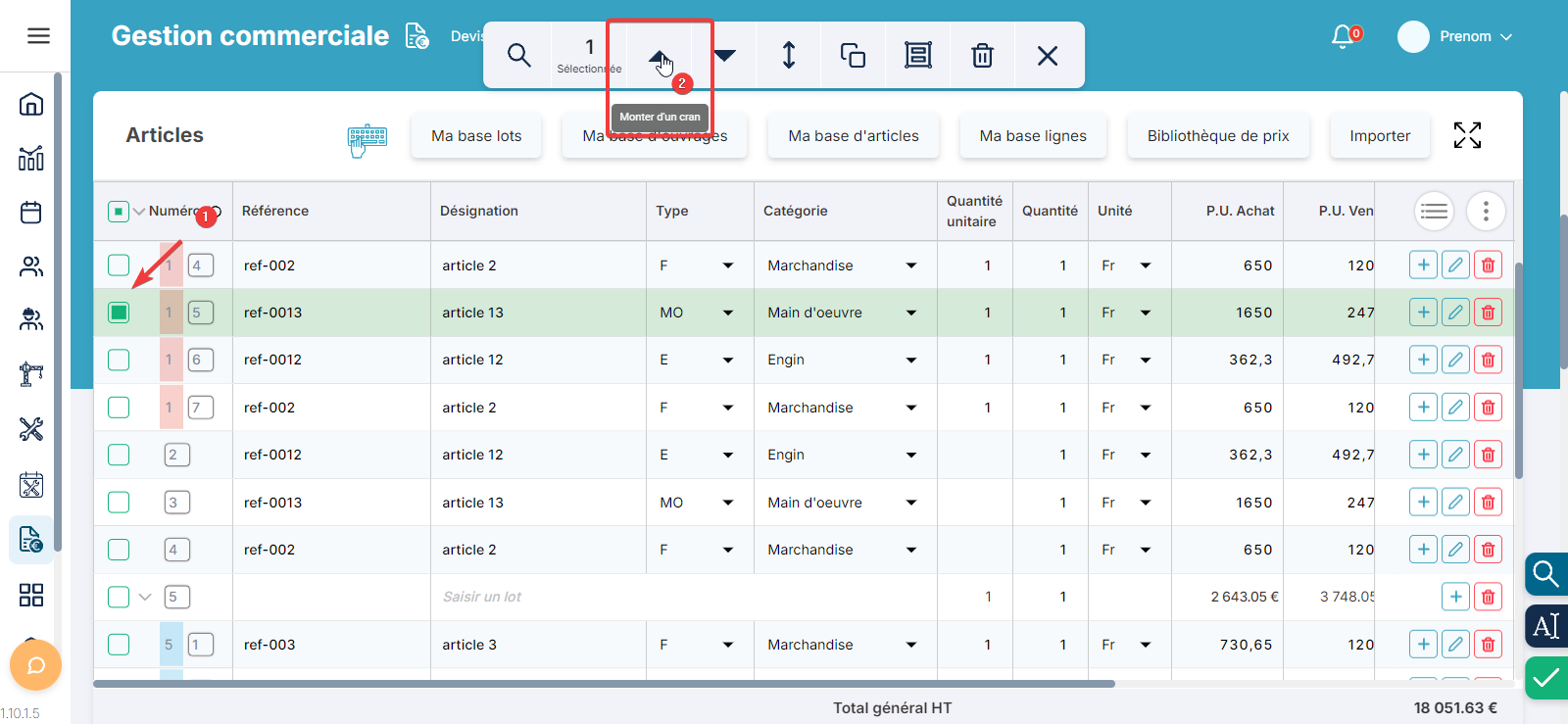Open Catégorie dropdown showing Engin in ref-0012 row
1568x724 pixels.
pos(910,360)
